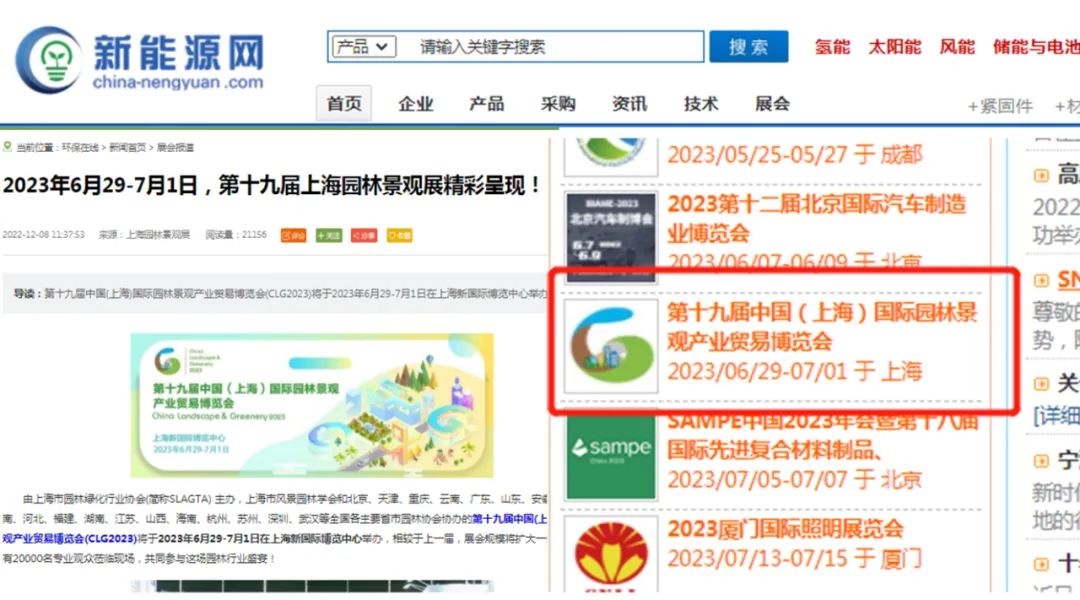Select the 企业 navigation tab
The image size is (1080, 600).
tap(415, 104)
